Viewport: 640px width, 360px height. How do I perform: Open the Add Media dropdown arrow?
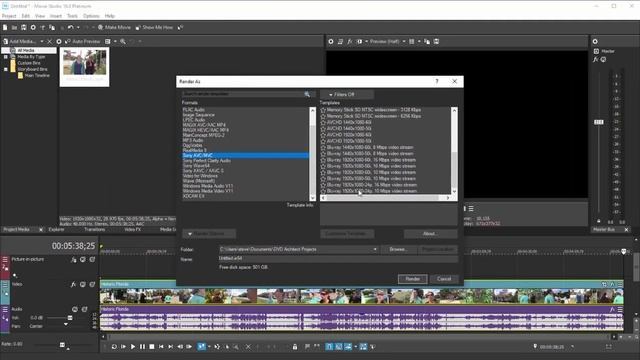pos(42,41)
